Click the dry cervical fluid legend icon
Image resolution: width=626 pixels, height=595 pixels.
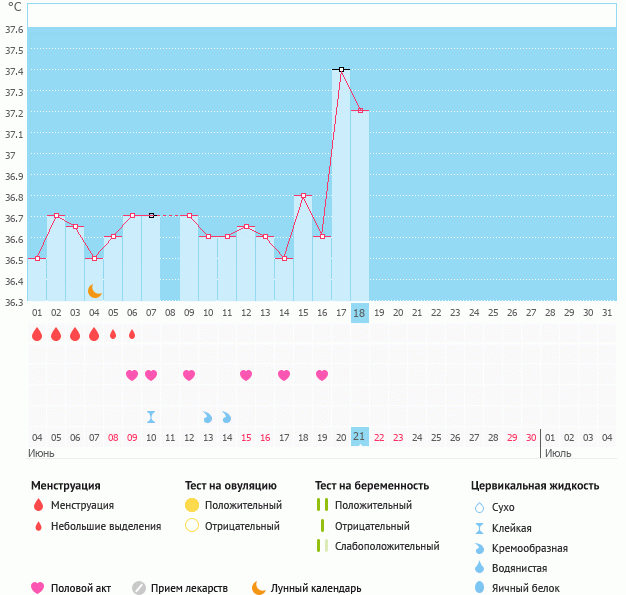(482, 508)
